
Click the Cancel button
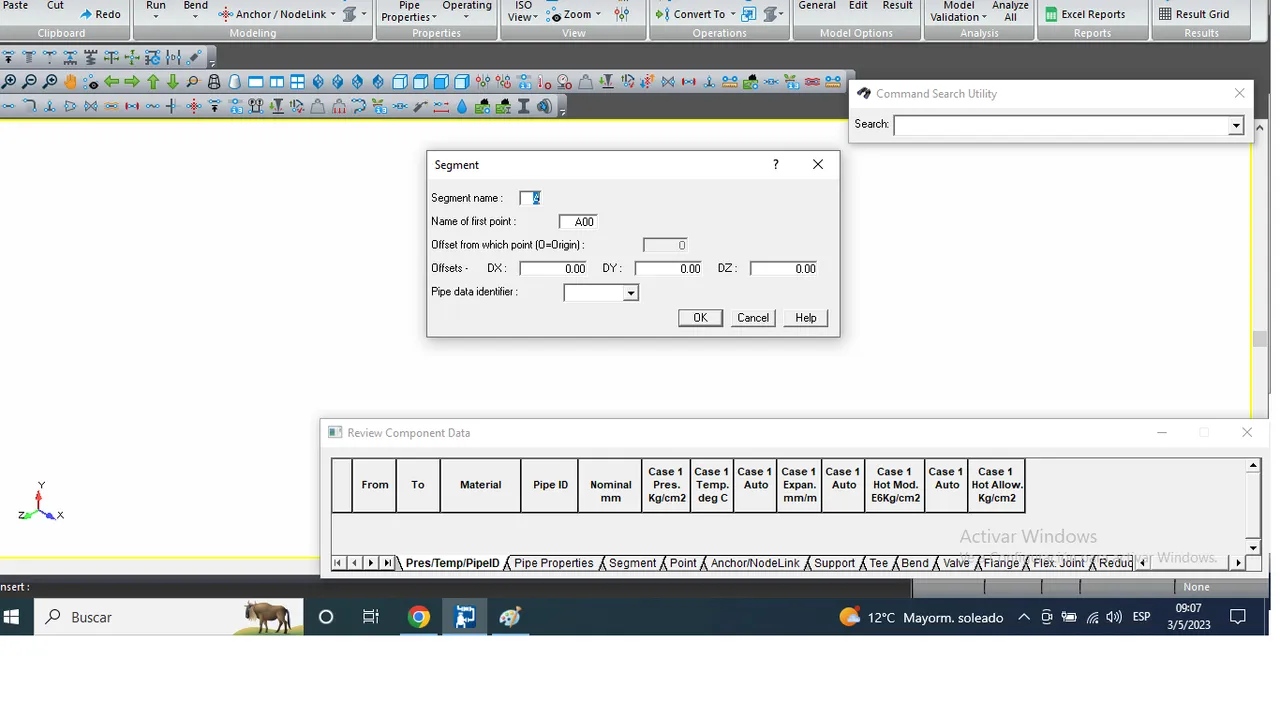pos(753,318)
